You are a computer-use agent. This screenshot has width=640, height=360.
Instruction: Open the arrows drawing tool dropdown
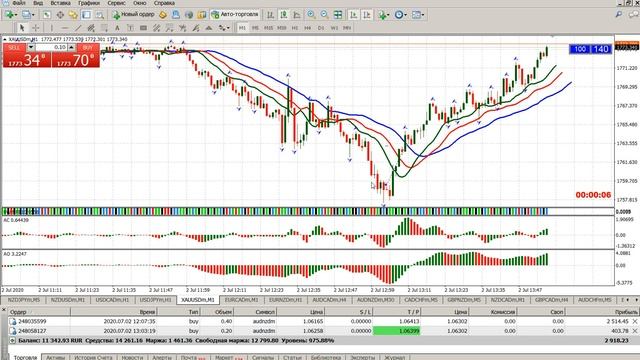(224, 28)
